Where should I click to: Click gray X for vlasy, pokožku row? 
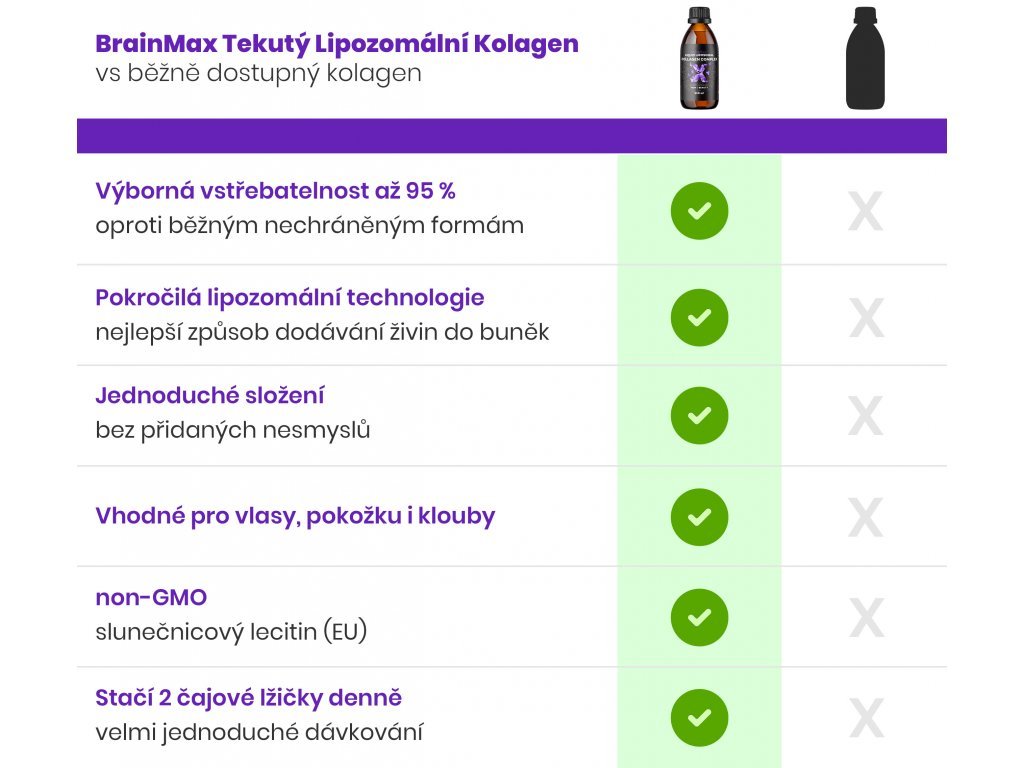866,518
